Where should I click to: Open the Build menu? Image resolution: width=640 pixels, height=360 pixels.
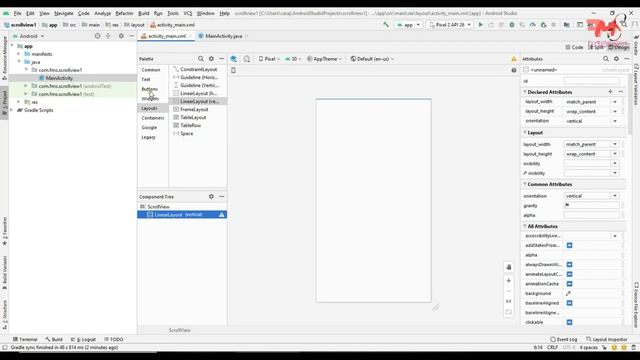click(x=144, y=13)
